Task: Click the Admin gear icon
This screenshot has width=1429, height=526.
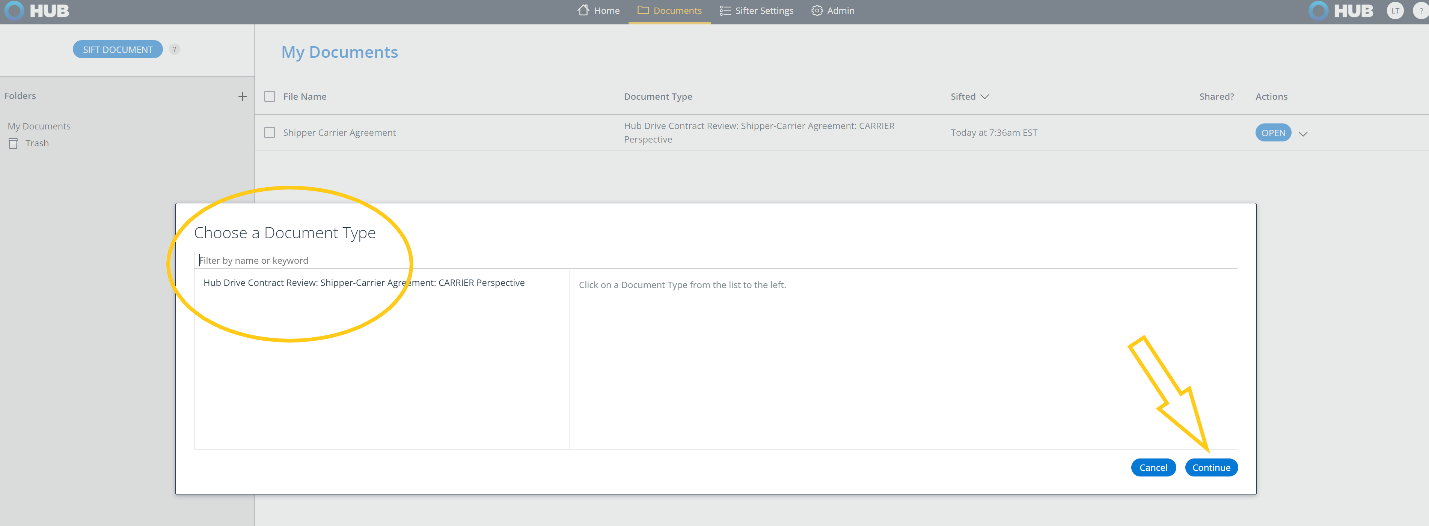Action: pyautogui.click(x=817, y=11)
